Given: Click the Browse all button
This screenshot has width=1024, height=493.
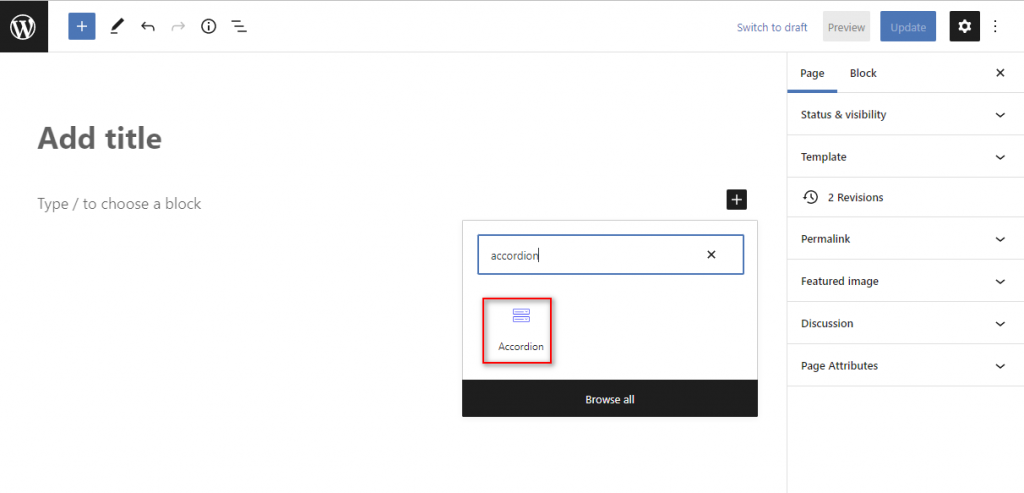Looking at the screenshot, I should click(610, 399).
